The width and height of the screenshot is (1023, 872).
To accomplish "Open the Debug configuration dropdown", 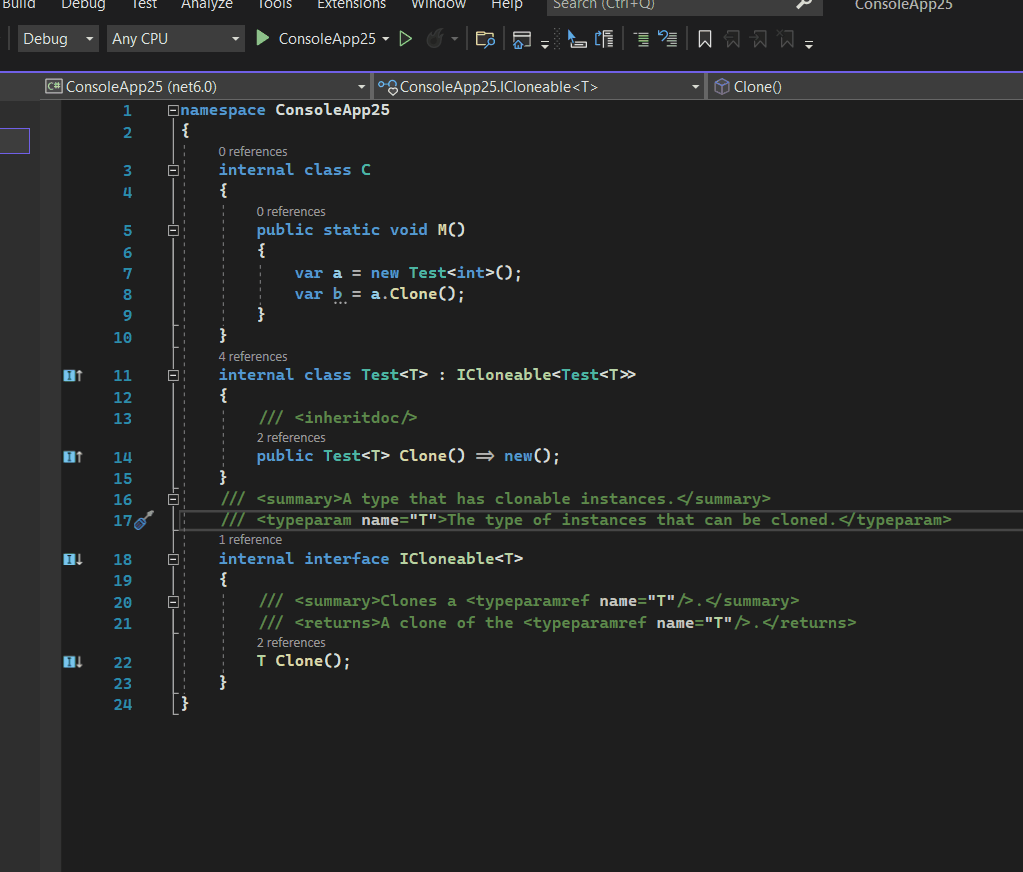I will 58,38.
